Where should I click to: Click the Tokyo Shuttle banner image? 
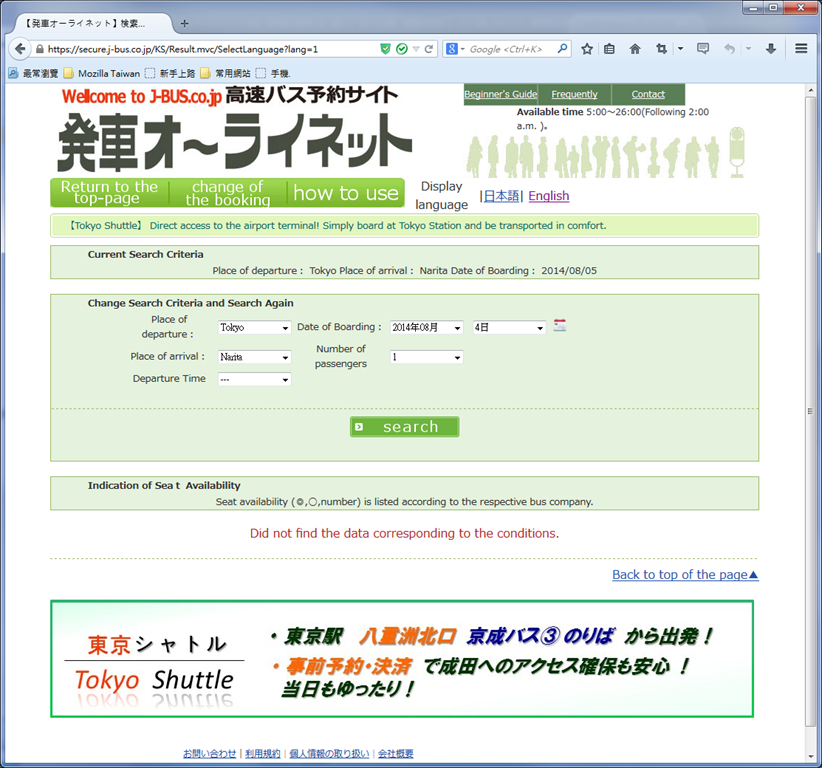point(402,659)
